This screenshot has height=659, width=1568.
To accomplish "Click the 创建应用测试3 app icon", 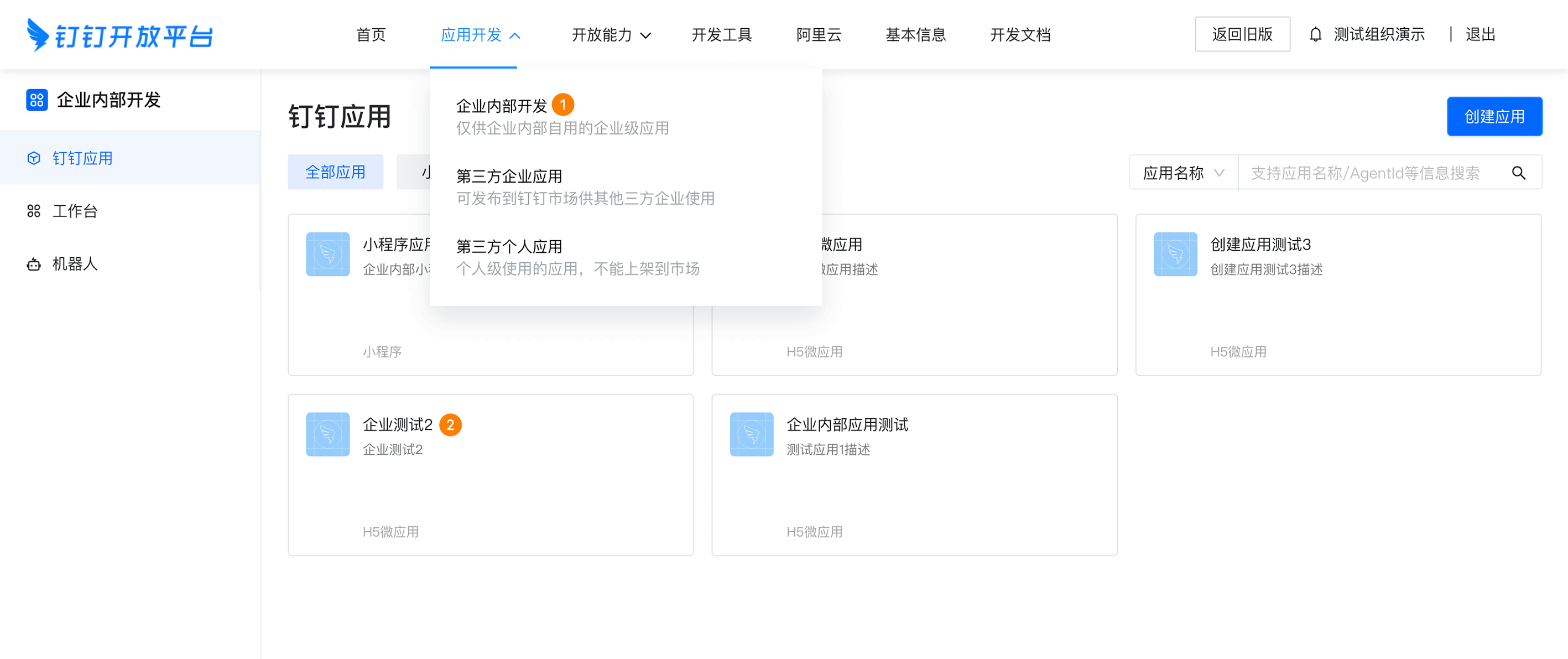I will (x=1175, y=254).
